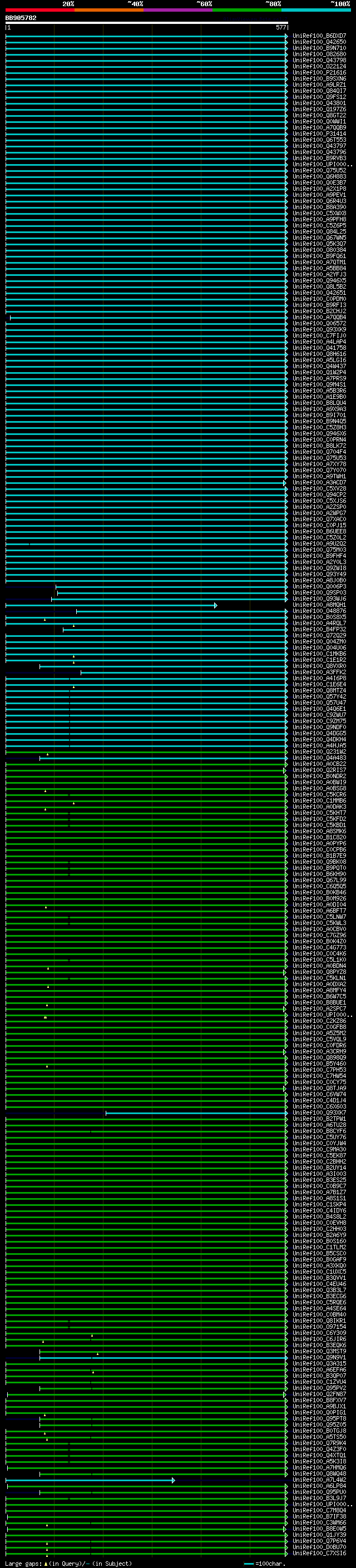Click the orange ~40% identity legend bar
This screenshot has width=356, height=1568.
(109, 10)
